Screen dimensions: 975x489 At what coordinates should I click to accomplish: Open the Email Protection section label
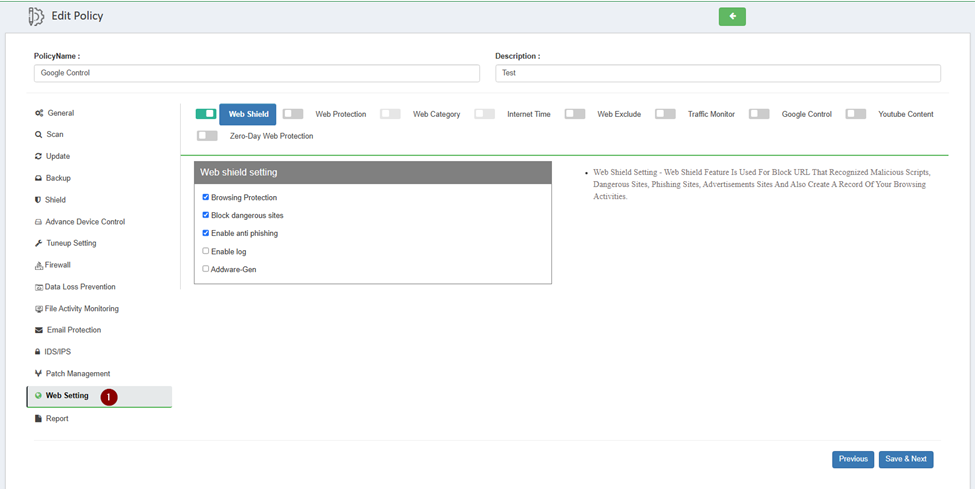coord(74,330)
